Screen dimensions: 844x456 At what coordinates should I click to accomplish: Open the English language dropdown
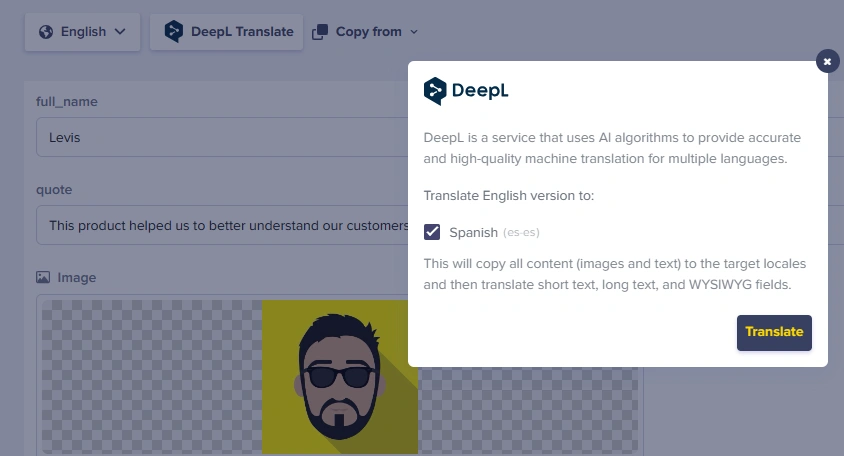82,32
